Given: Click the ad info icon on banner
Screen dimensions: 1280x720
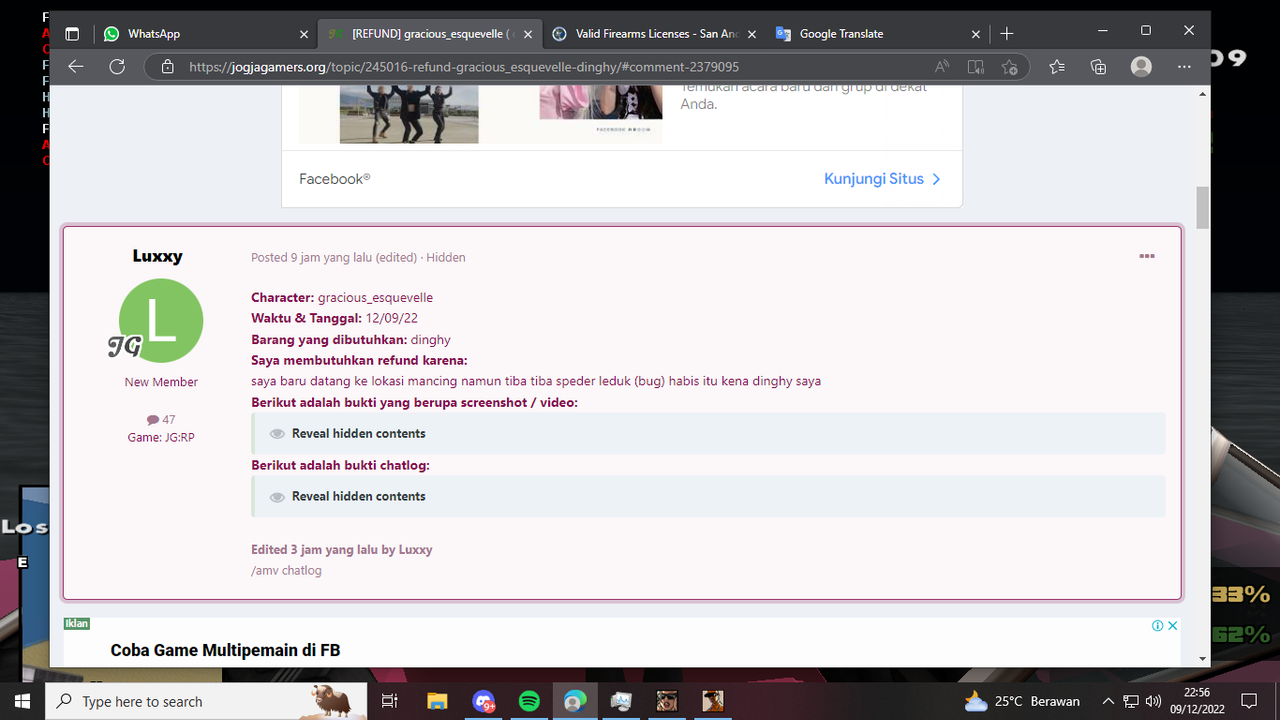Looking at the screenshot, I should tap(1157, 626).
